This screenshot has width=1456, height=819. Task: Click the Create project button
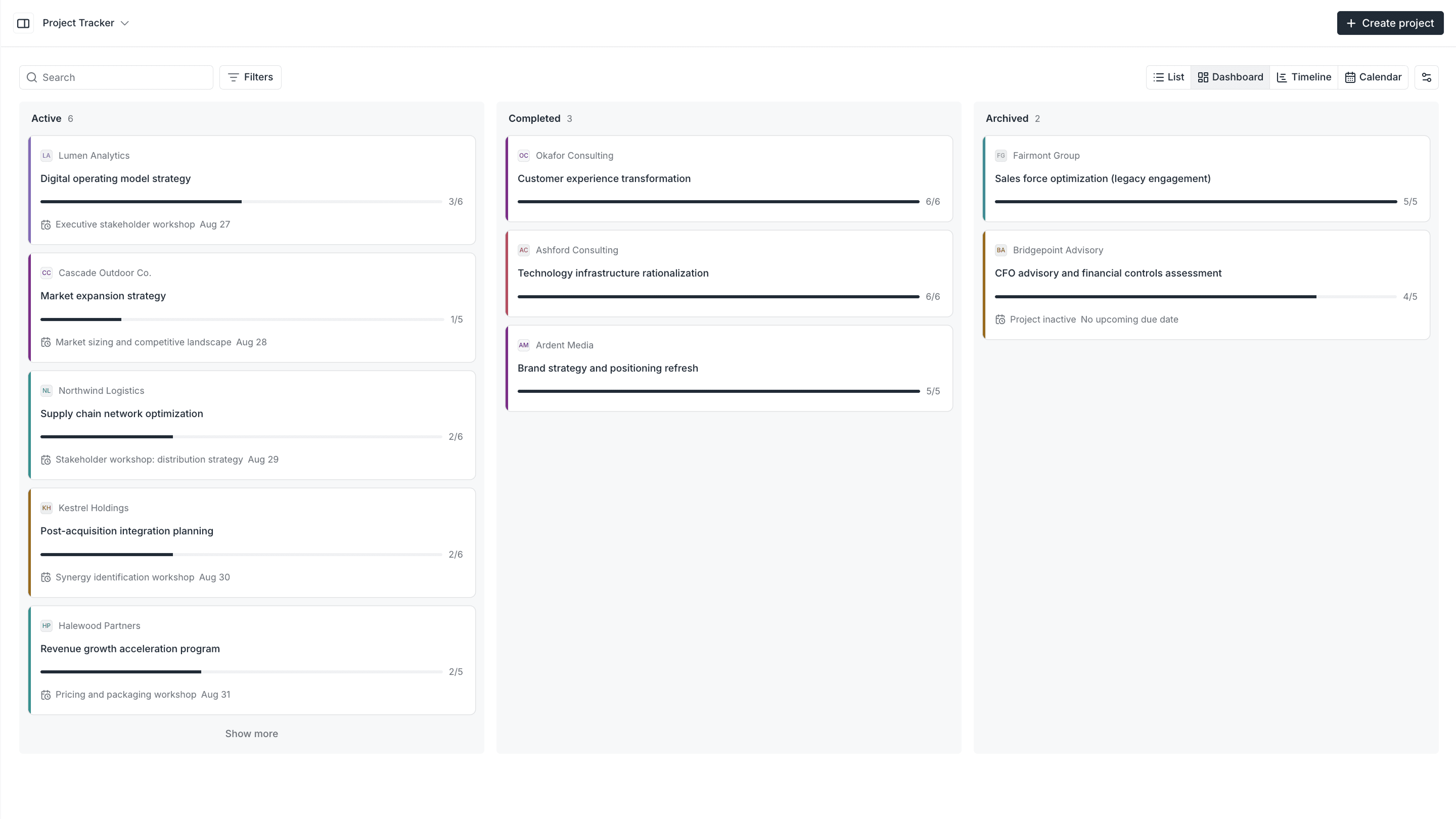tap(1389, 23)
